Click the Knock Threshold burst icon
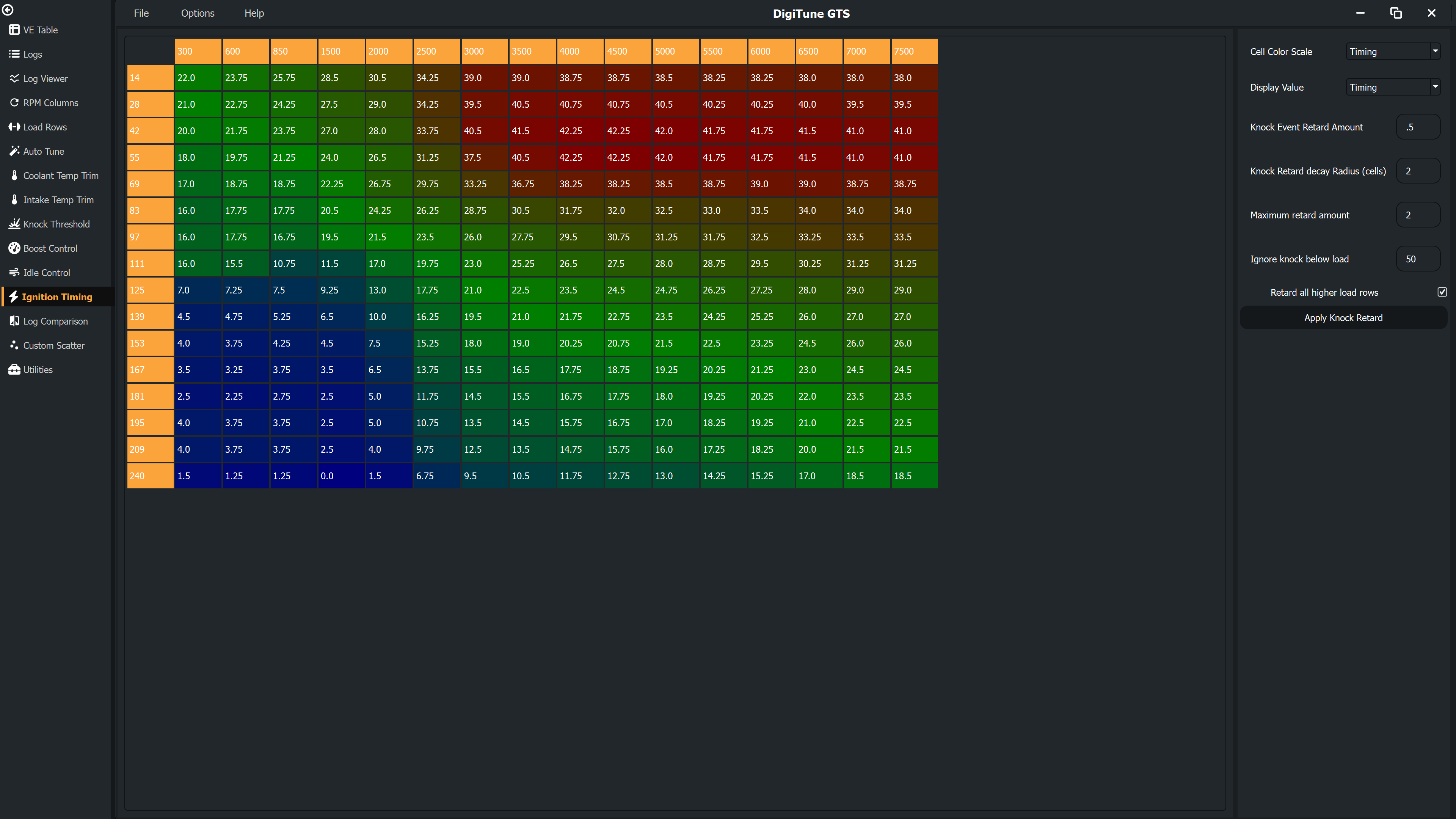Image resolution: width=1456 pixels, height=819 pixels. tap(14, 224)
